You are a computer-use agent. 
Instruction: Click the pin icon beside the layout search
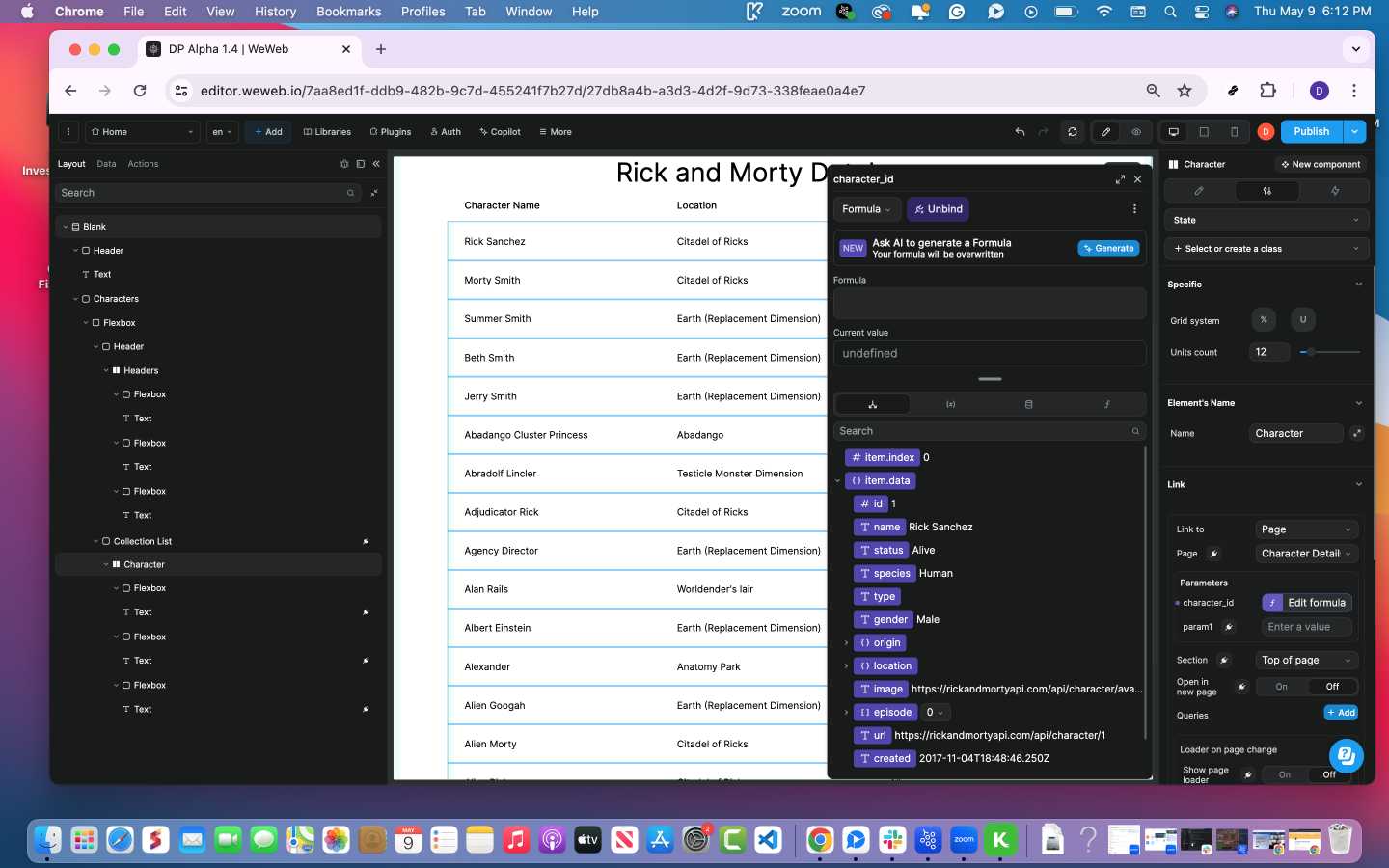[x=373, y=193]
